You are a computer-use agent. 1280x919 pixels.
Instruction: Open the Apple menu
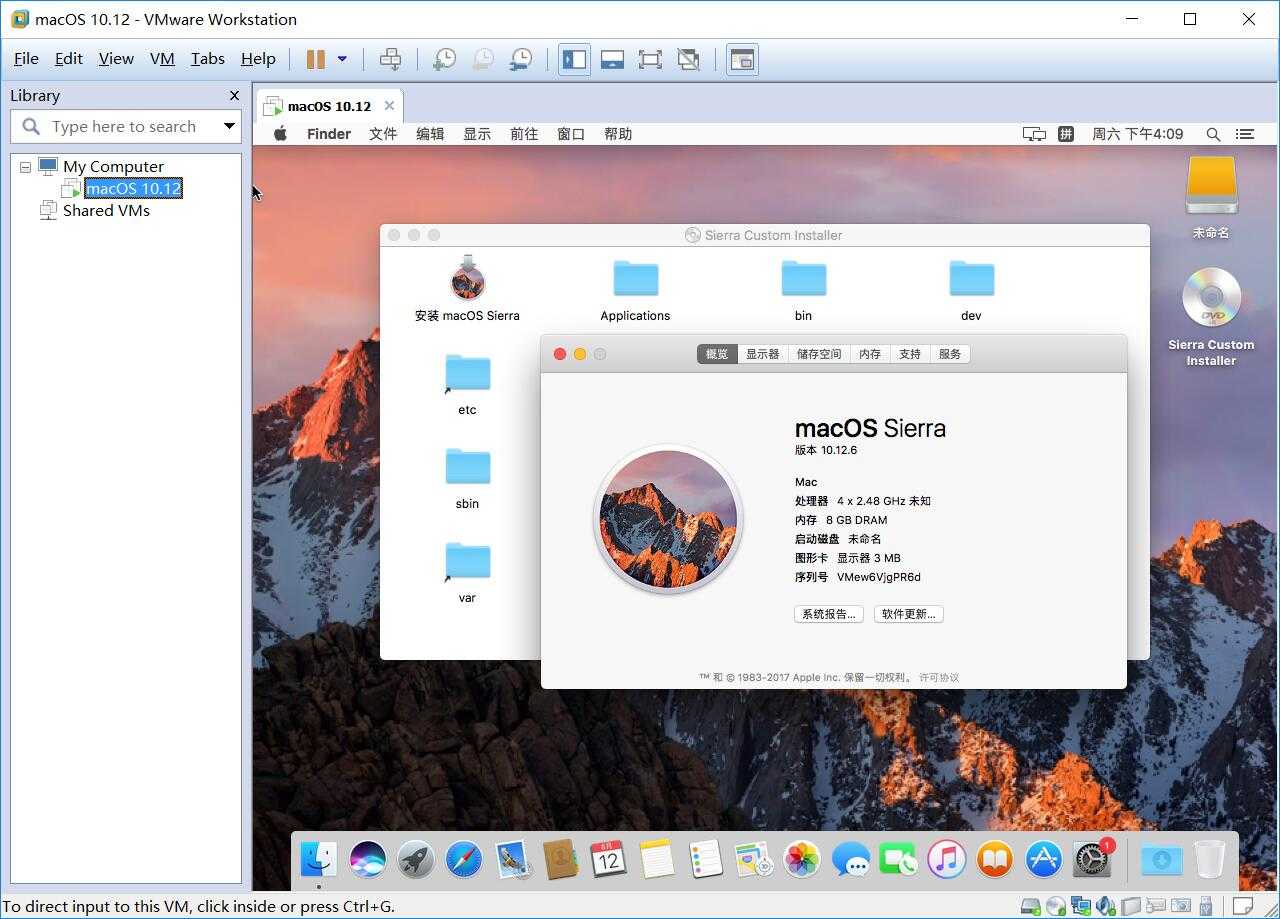[280, 134]
